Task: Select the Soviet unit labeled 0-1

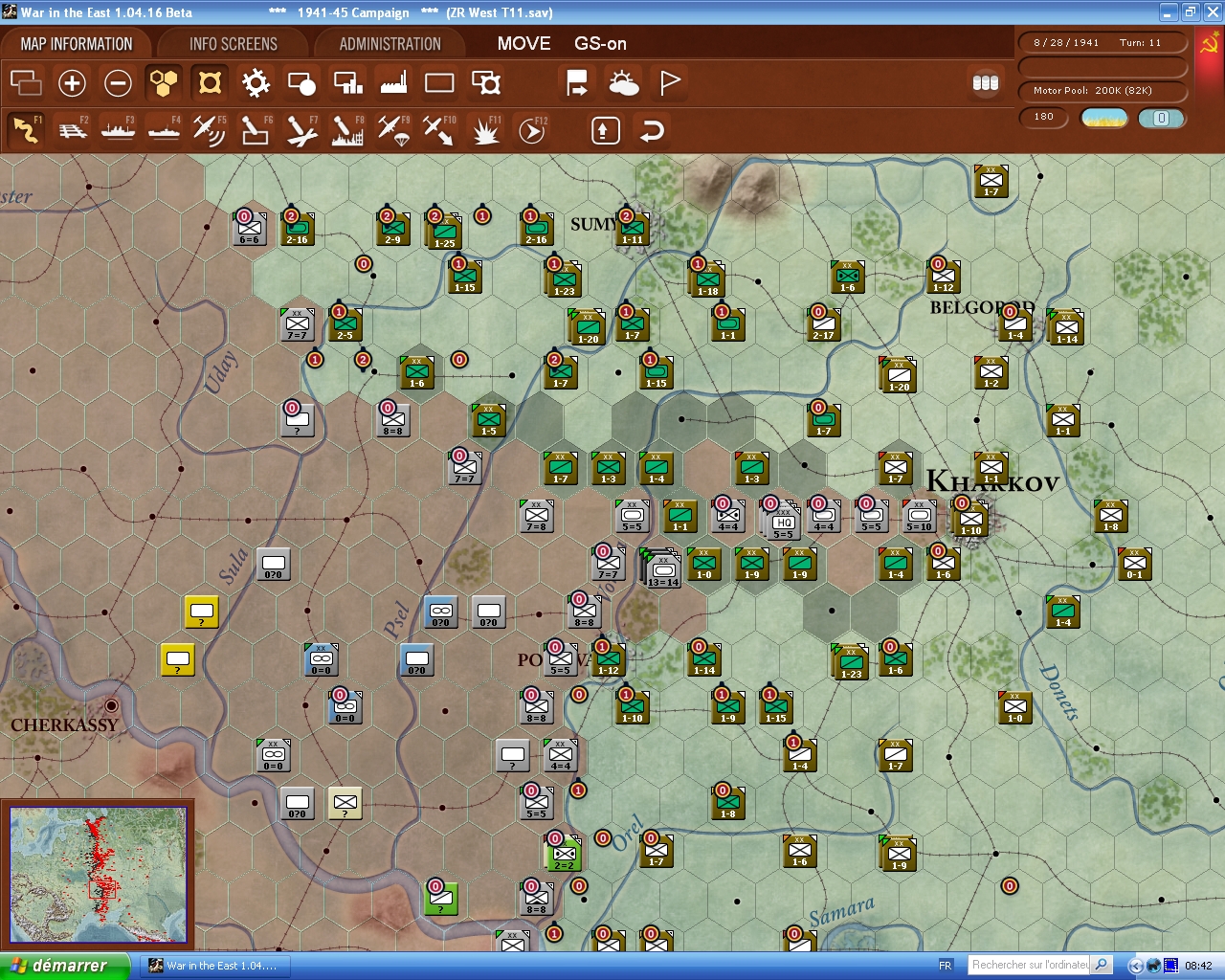Action: click(1134, 565)
